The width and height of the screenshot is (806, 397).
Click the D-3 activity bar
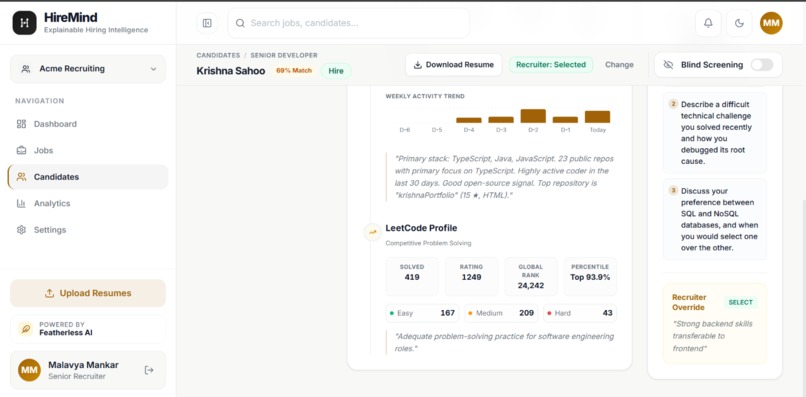tap(501, 120)
